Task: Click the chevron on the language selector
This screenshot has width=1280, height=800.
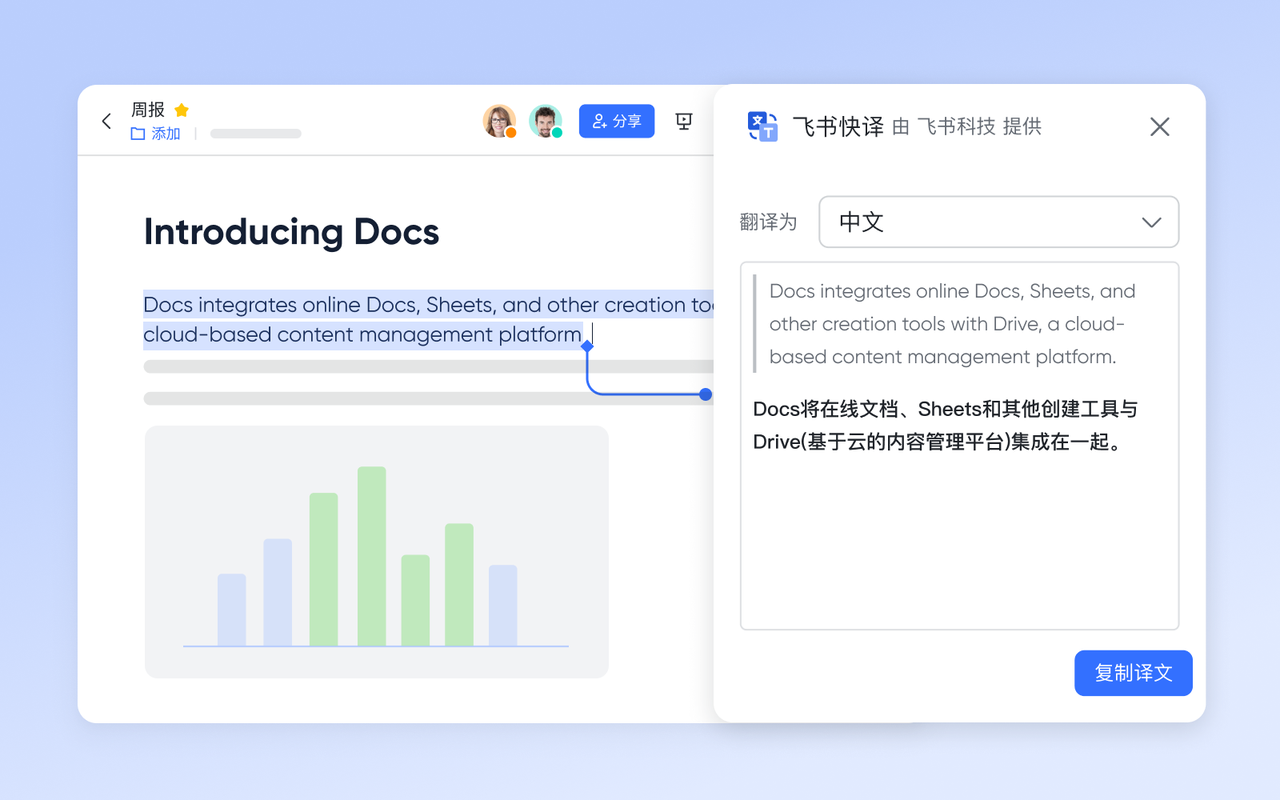Action: coord(1151,222)
